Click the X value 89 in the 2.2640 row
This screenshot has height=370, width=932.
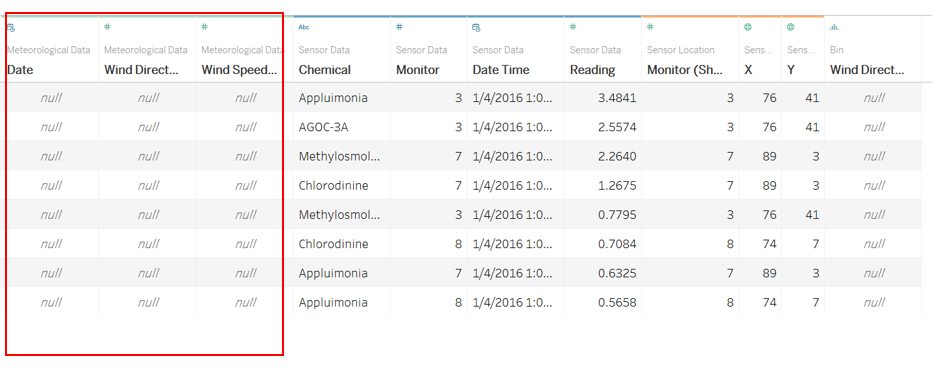tap(769, 156)
